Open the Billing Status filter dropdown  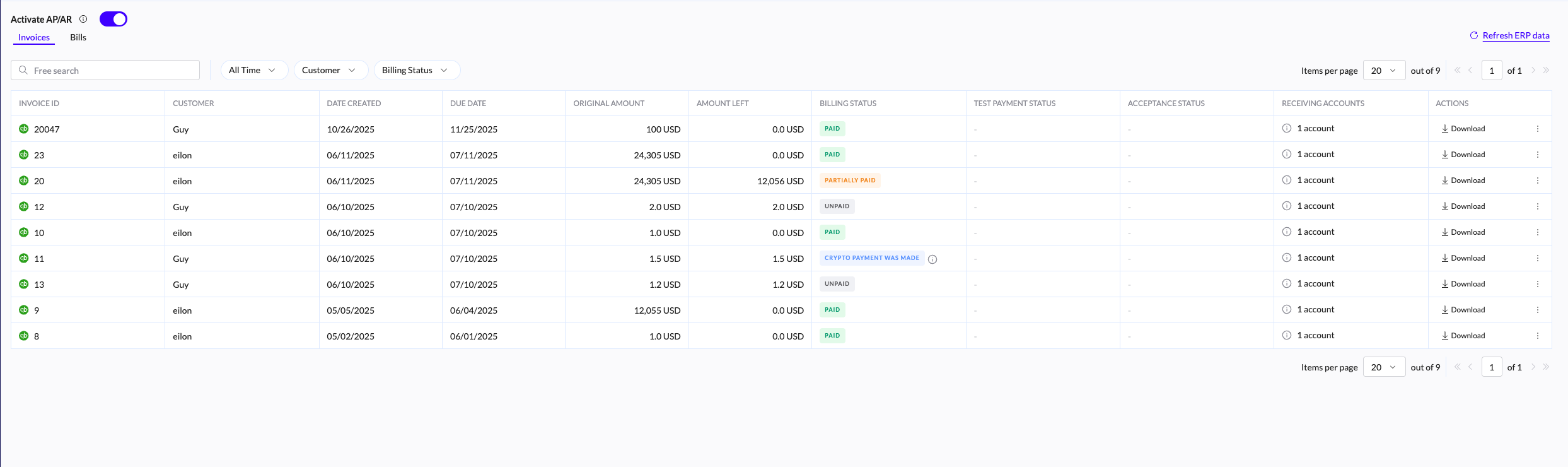[416, 70]
